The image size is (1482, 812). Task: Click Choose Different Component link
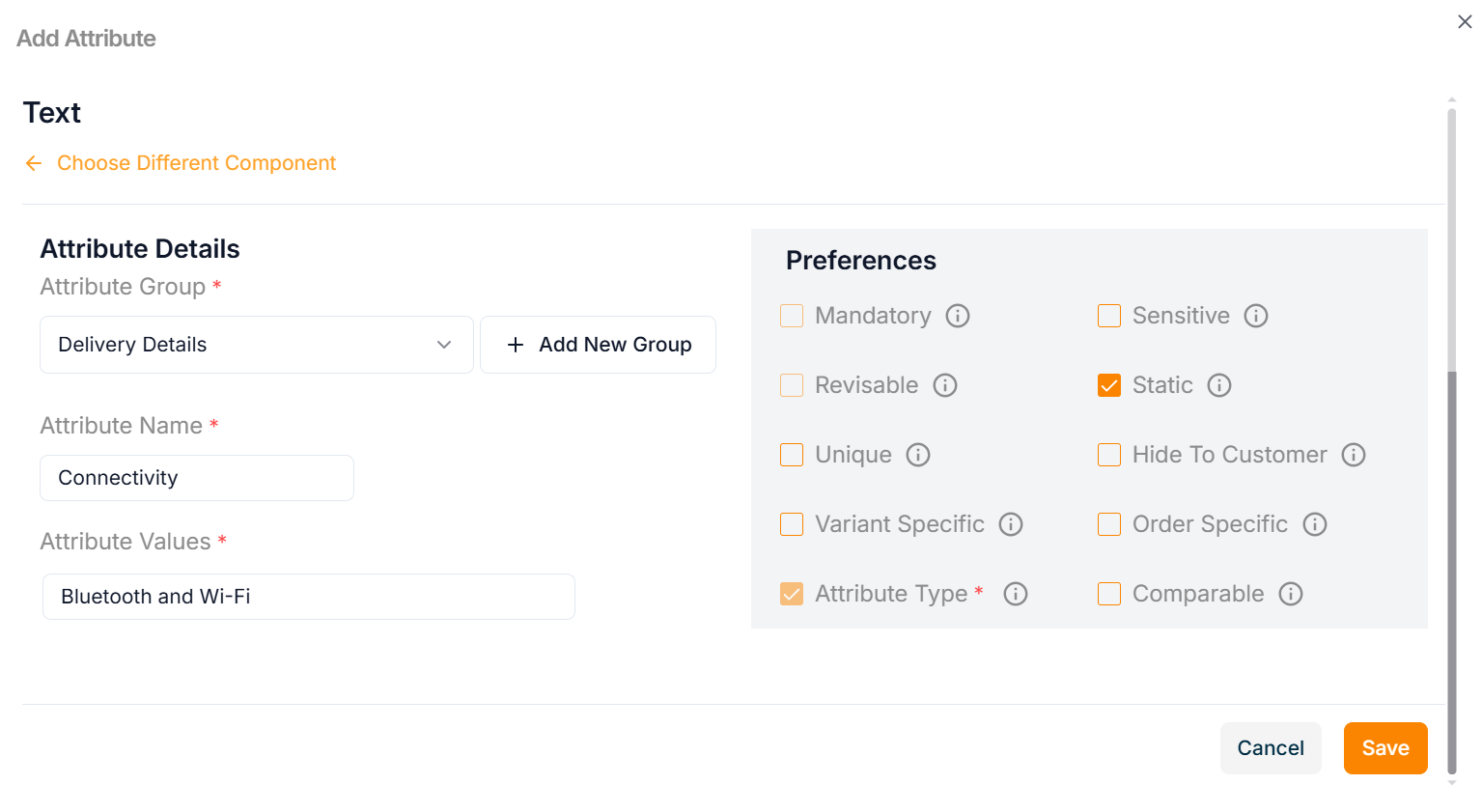tap(196, 163)
